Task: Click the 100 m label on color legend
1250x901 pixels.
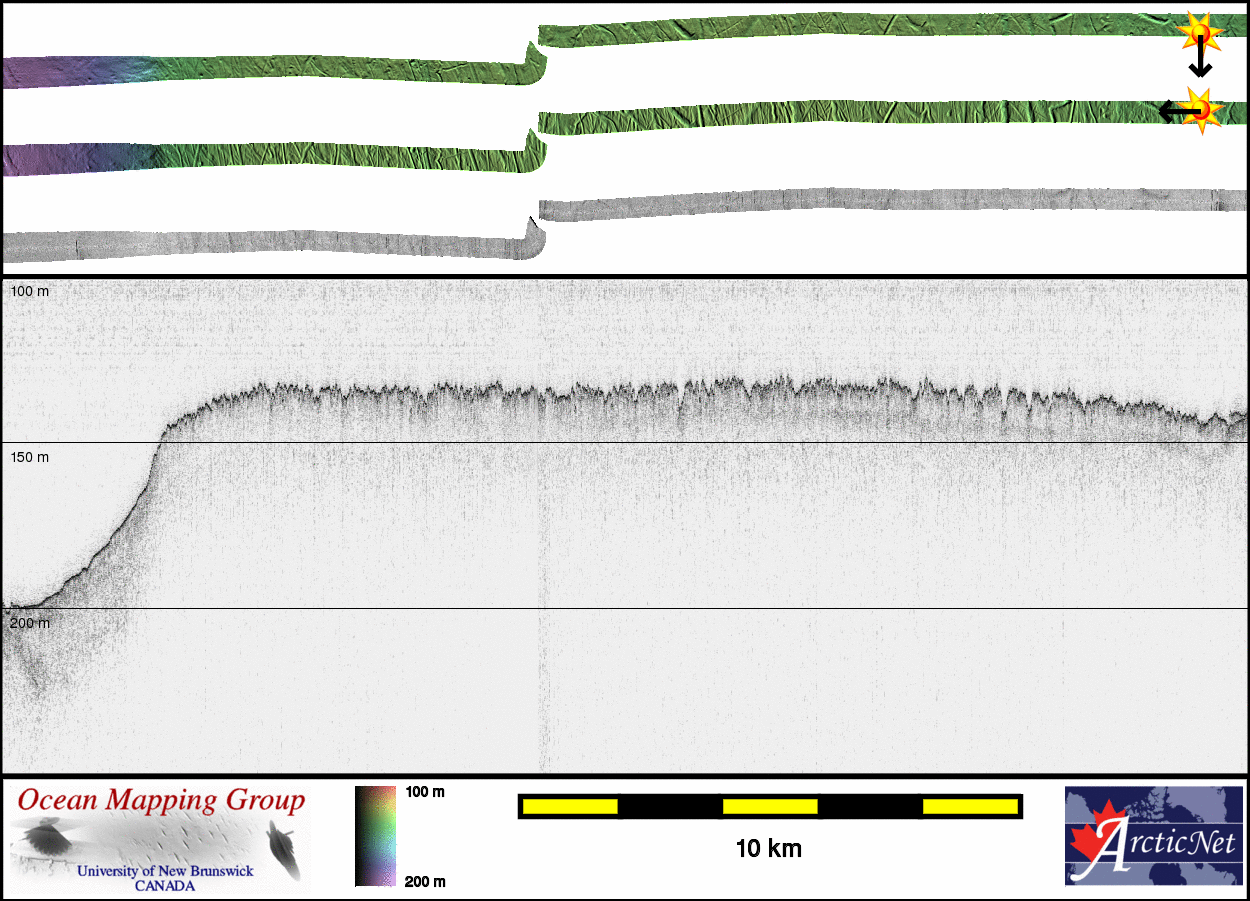Action: 425,792
